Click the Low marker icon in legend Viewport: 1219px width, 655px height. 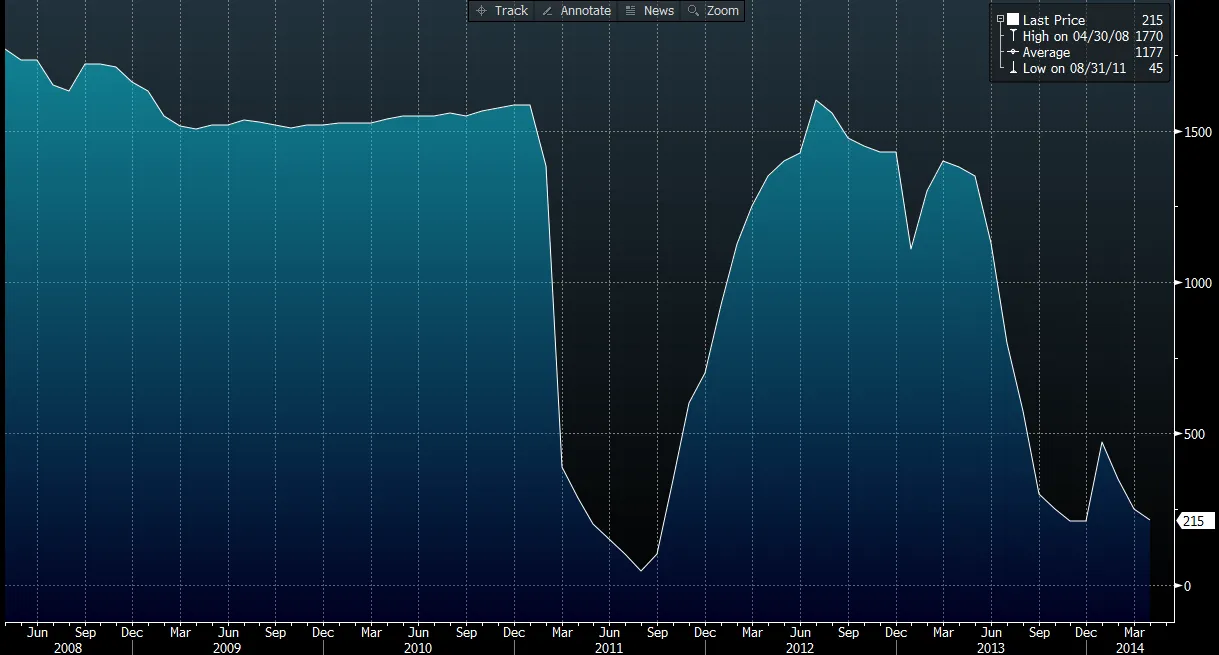[1013, 68]
